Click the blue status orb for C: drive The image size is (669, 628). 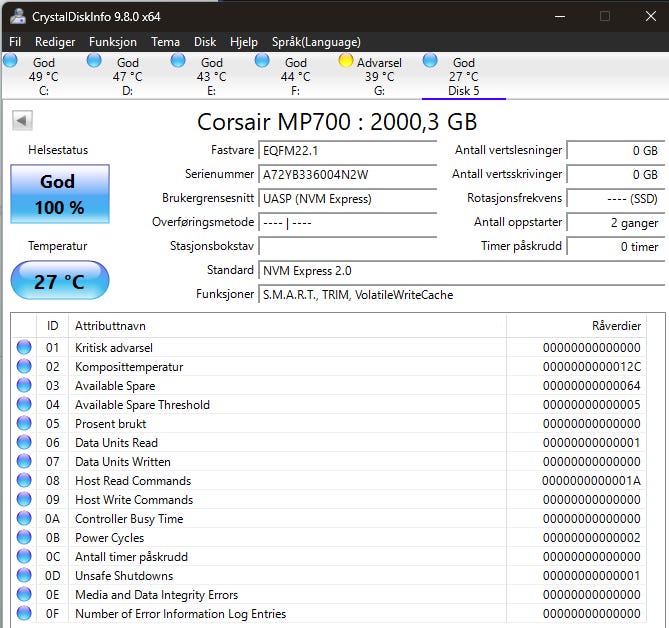[10, 61]
